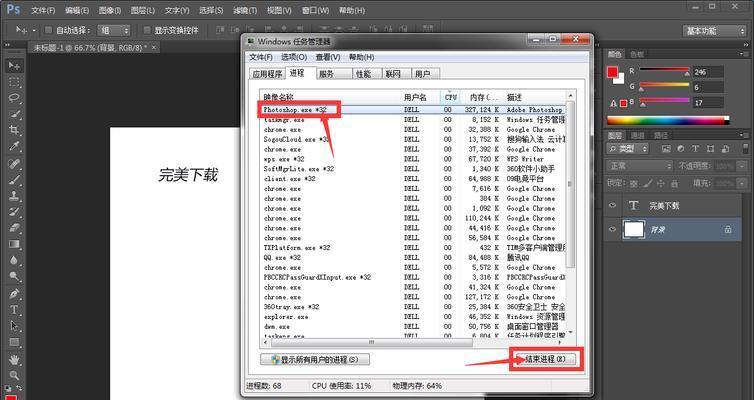Select the Horizontal Type tool

pos(14,310)
